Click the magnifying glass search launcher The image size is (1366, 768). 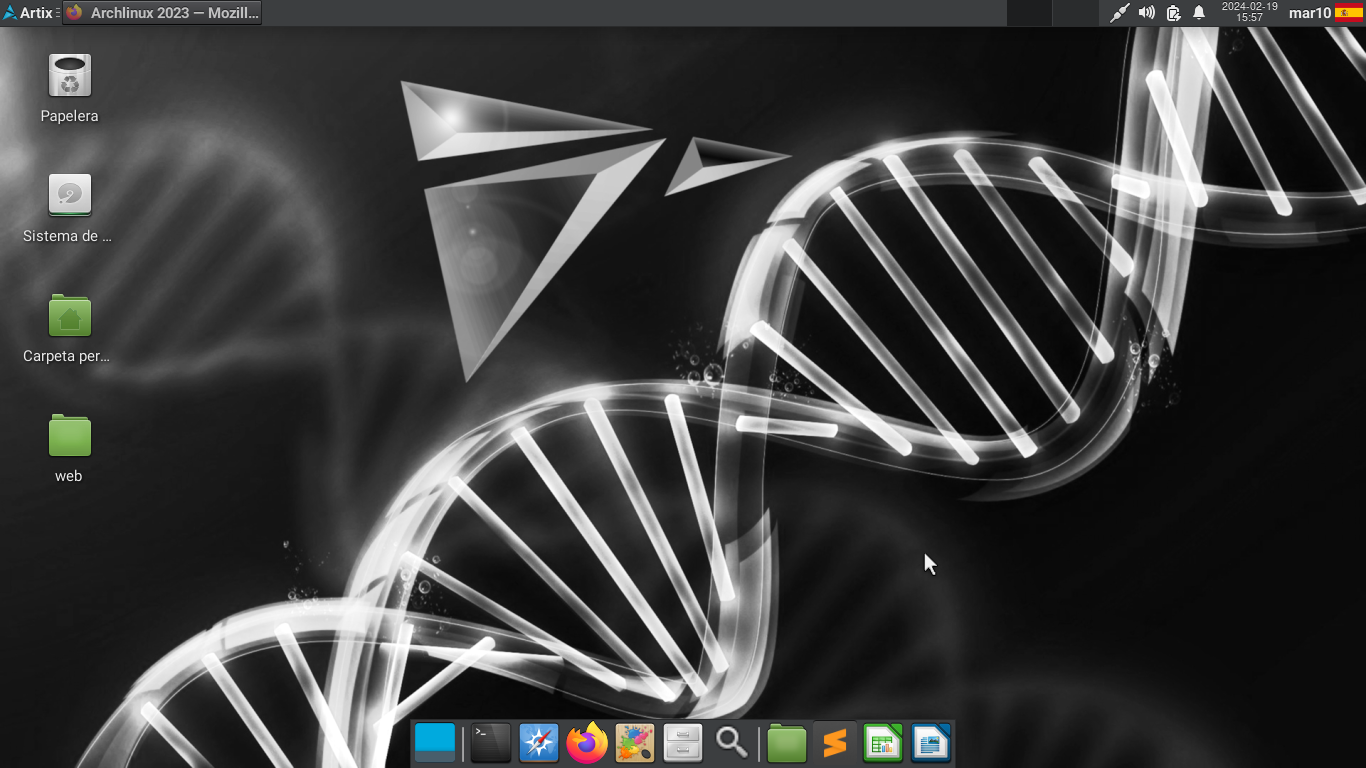coord(732,744)
